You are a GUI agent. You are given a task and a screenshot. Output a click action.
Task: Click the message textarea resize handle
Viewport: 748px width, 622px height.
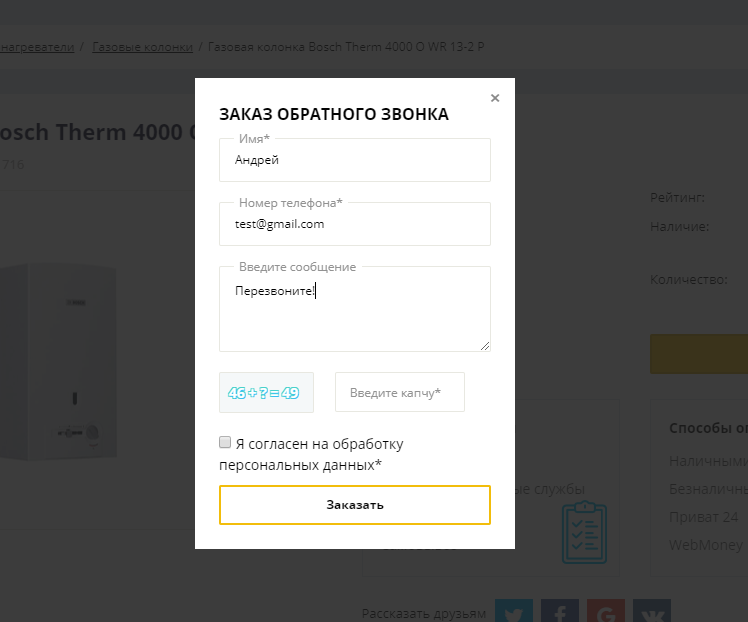tap(485, 346)
